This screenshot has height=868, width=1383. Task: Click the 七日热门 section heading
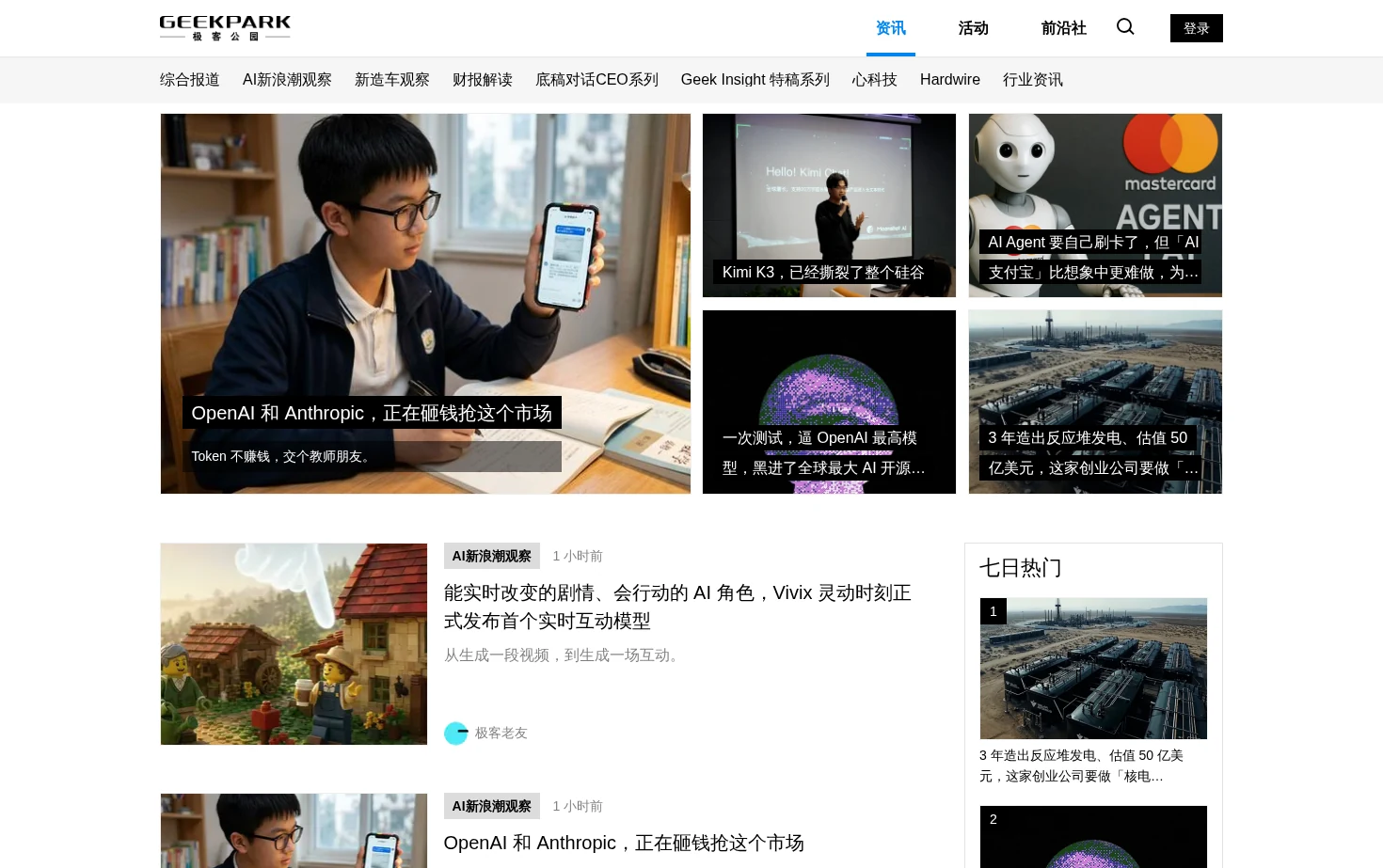click(1021, 568)
